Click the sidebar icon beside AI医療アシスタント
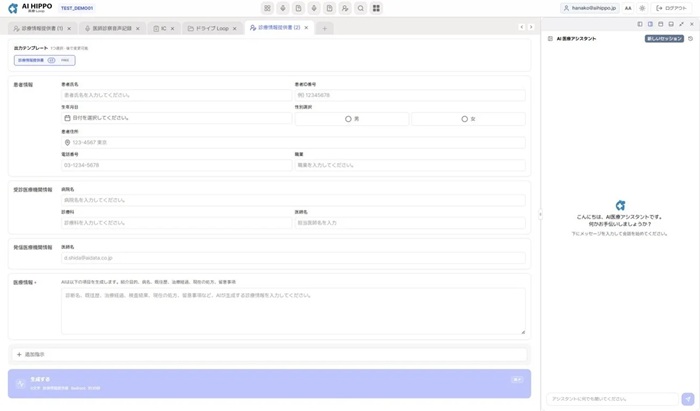Image resolution: width=700 pixels, height=411 pixels. point(550,39)
